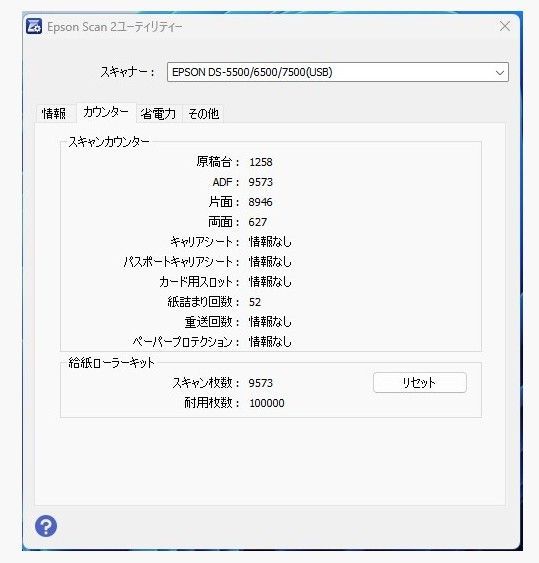
Task: Open the help question mark icon
Action: (x=46, y=526)
